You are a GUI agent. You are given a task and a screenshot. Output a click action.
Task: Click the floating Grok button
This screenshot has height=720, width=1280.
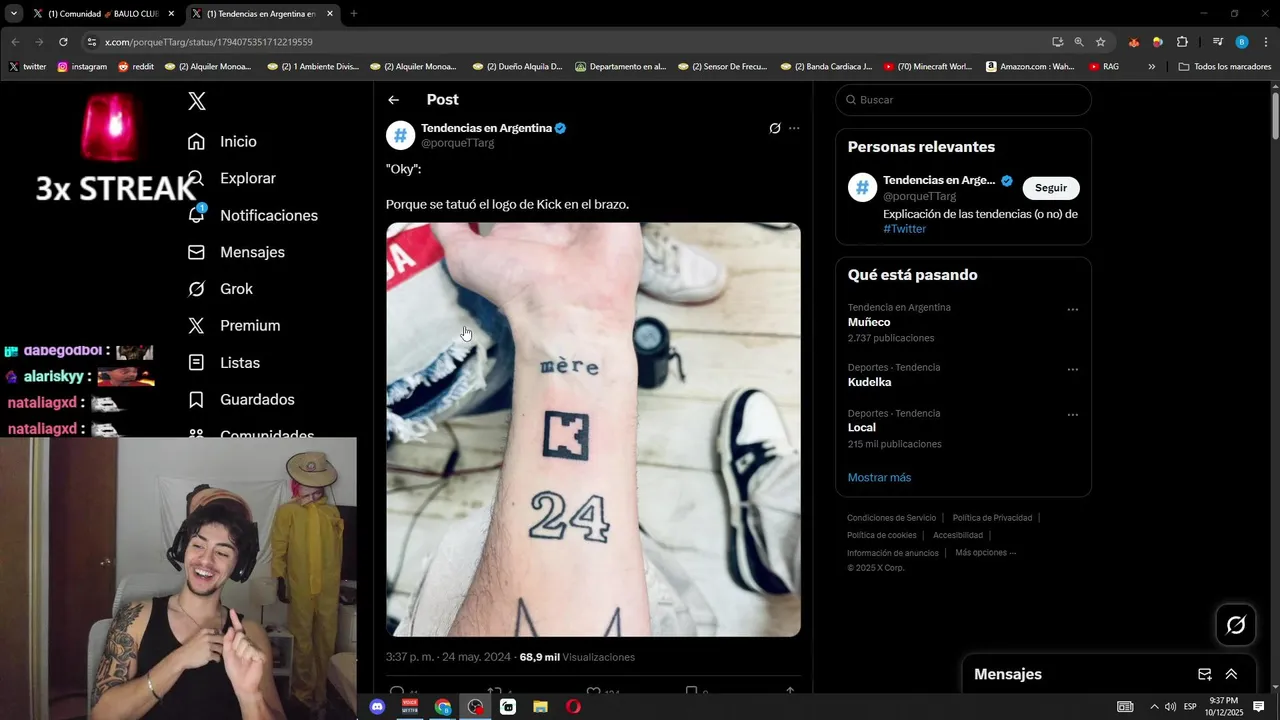pos(1236,626)
